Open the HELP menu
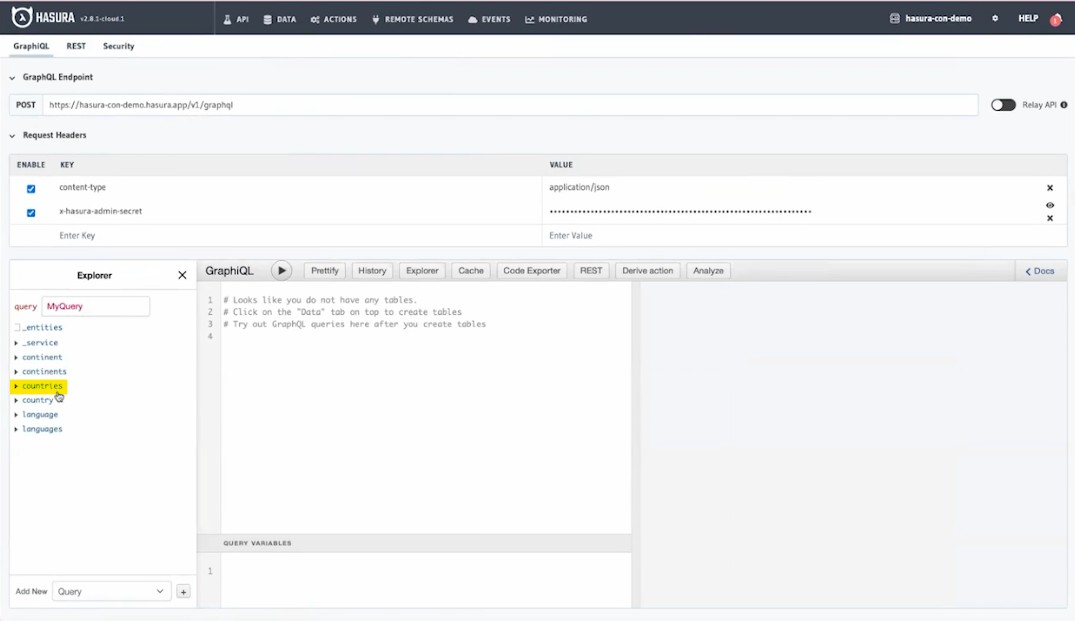 pos(1028,19)
